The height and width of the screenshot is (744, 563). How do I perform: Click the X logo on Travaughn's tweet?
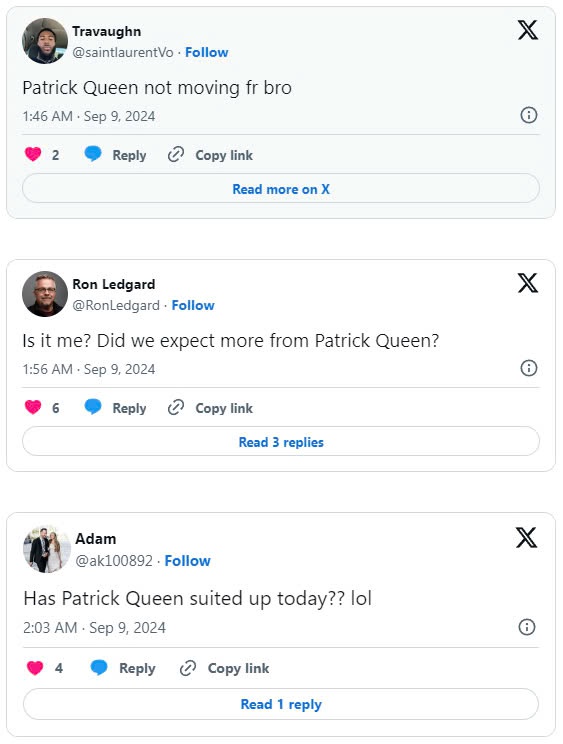click(x=527, y=30)
